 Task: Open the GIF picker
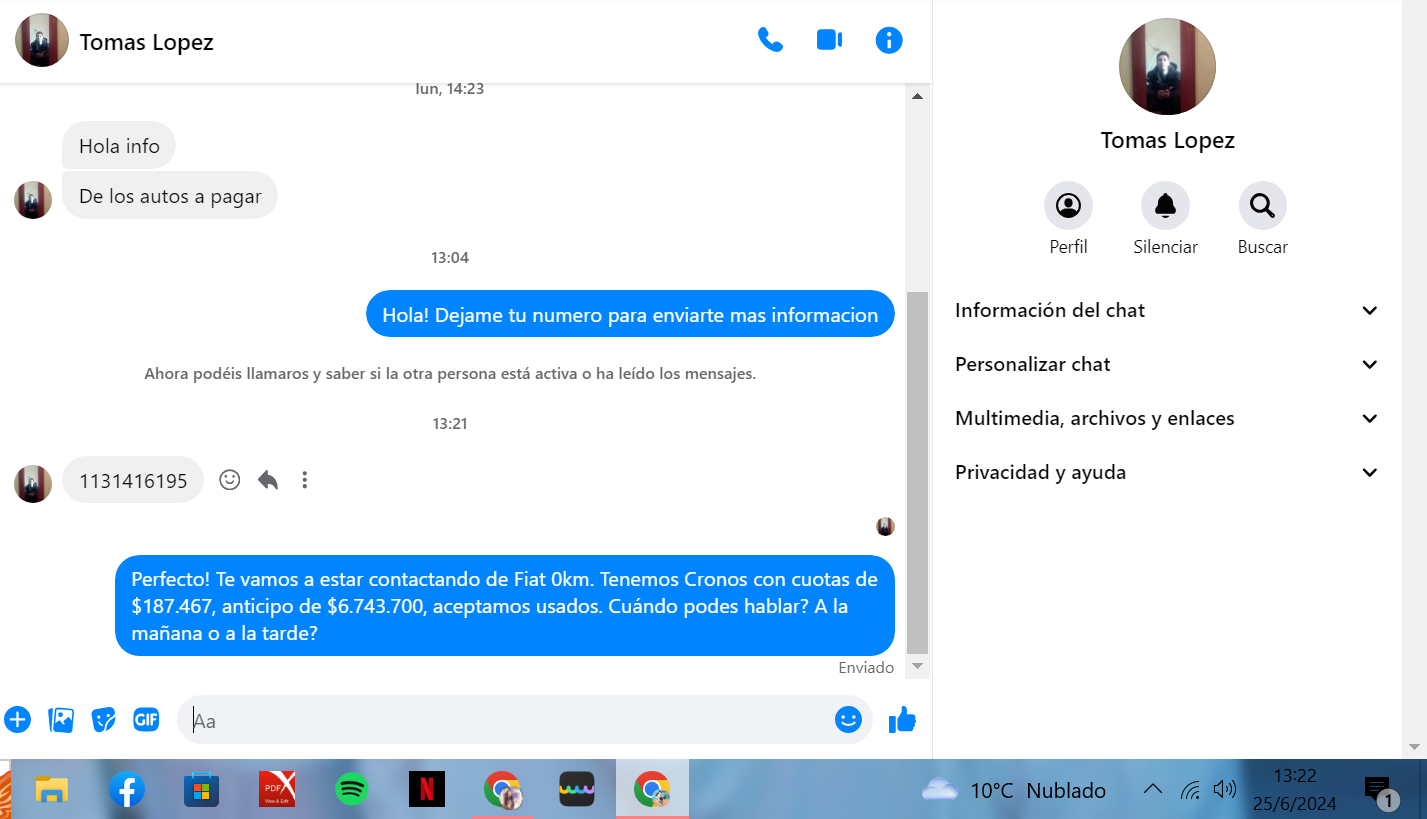pos(147,719)
